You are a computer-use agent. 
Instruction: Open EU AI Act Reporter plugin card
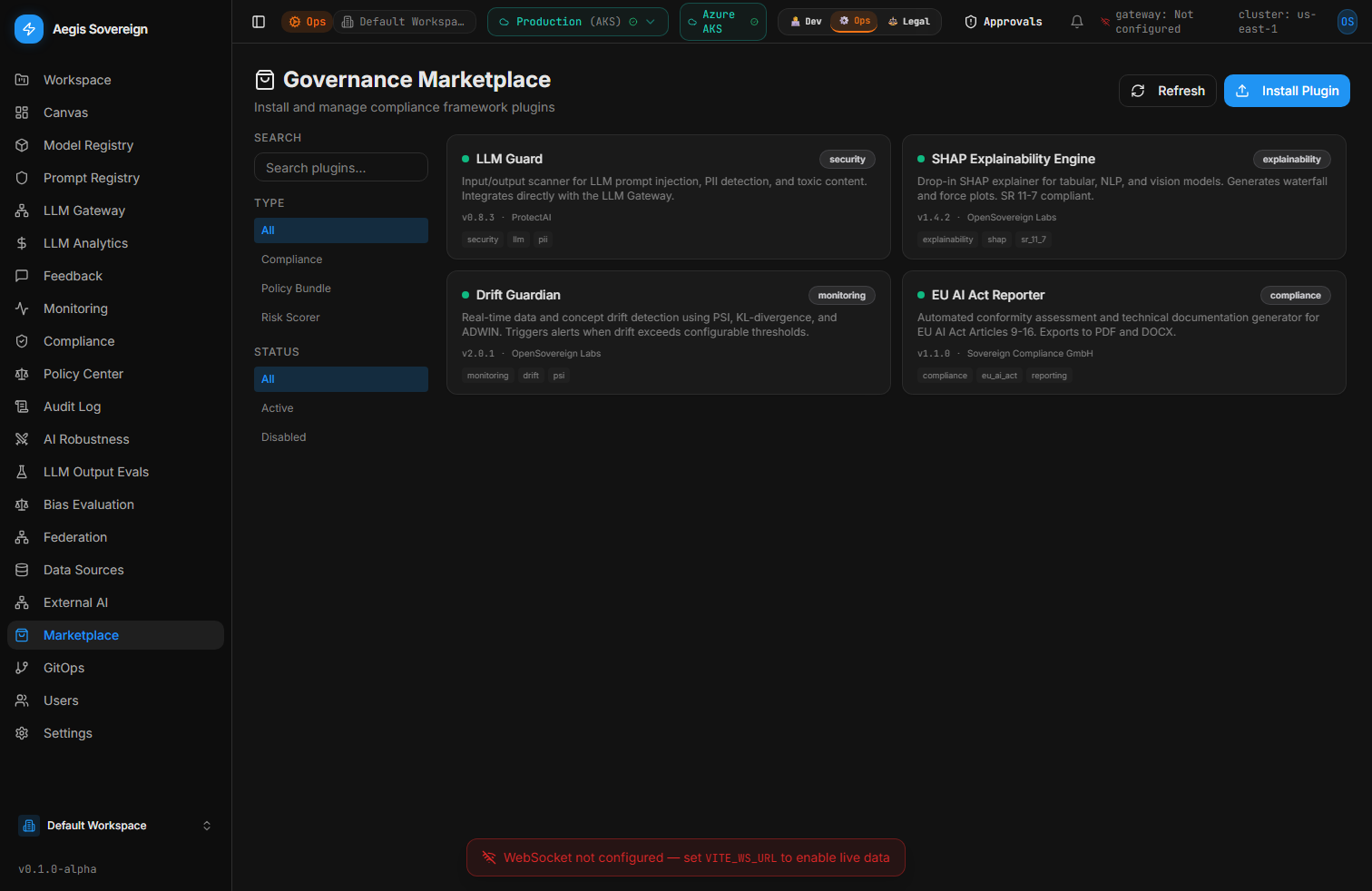[1124, 333]
